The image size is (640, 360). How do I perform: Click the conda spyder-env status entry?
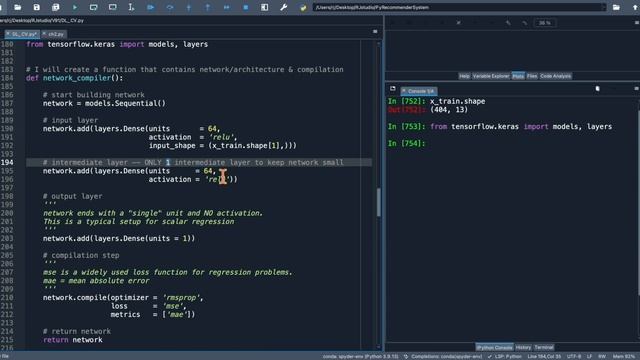point(360,356)
